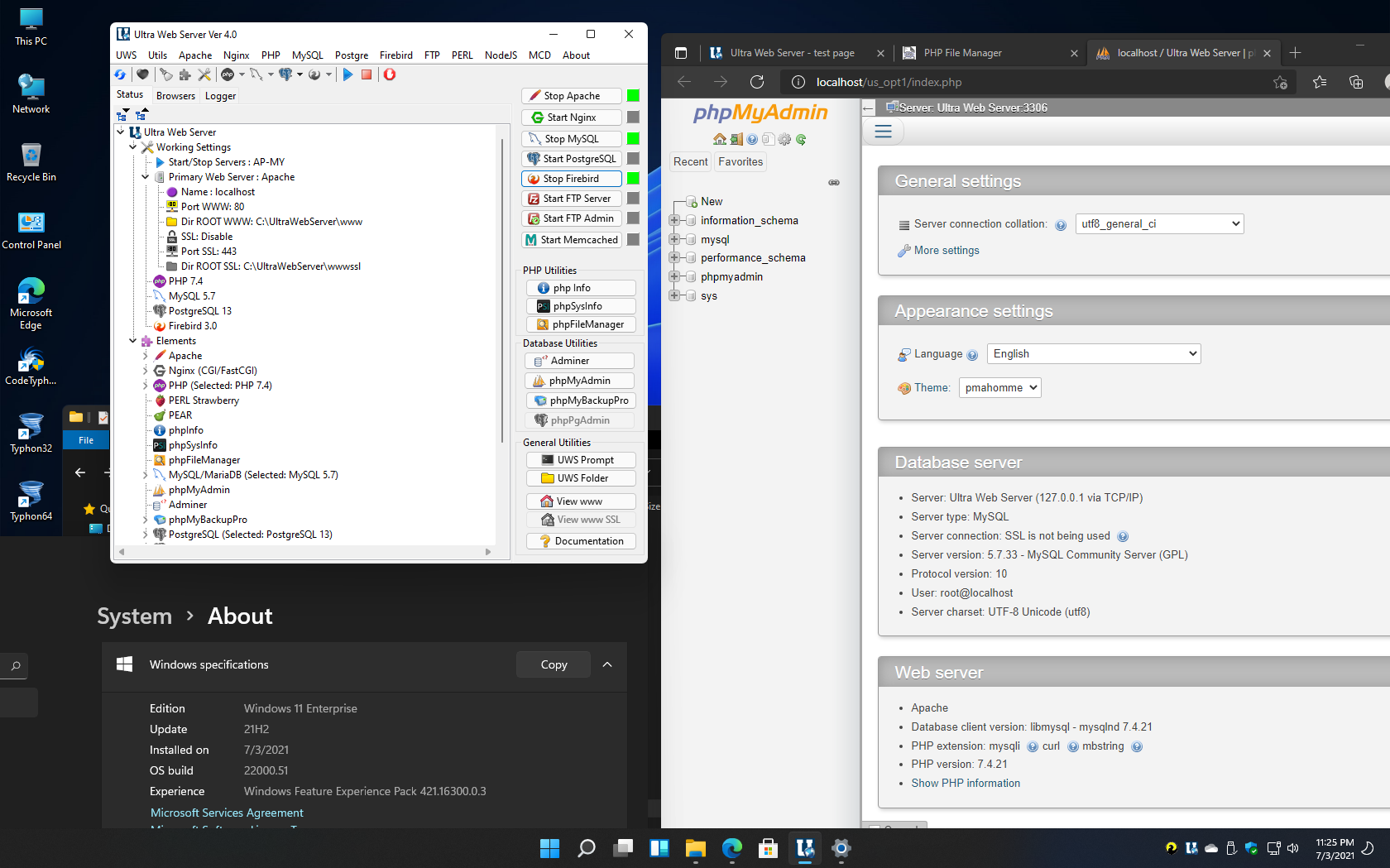Toggle the Stop Firebird button
The image size is (1390, 868).
tap(572, 179)
